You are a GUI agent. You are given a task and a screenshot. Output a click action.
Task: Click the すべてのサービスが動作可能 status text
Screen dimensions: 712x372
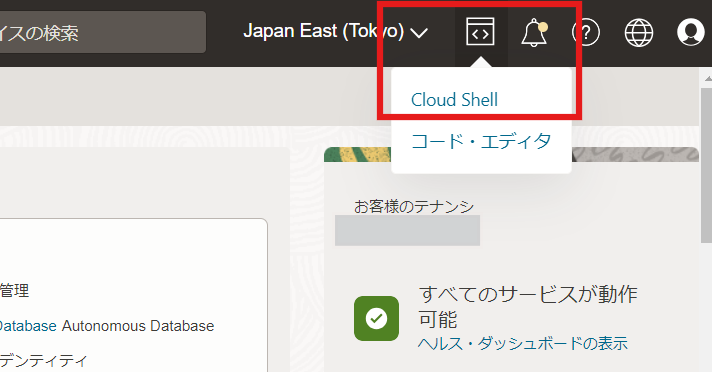528,307
